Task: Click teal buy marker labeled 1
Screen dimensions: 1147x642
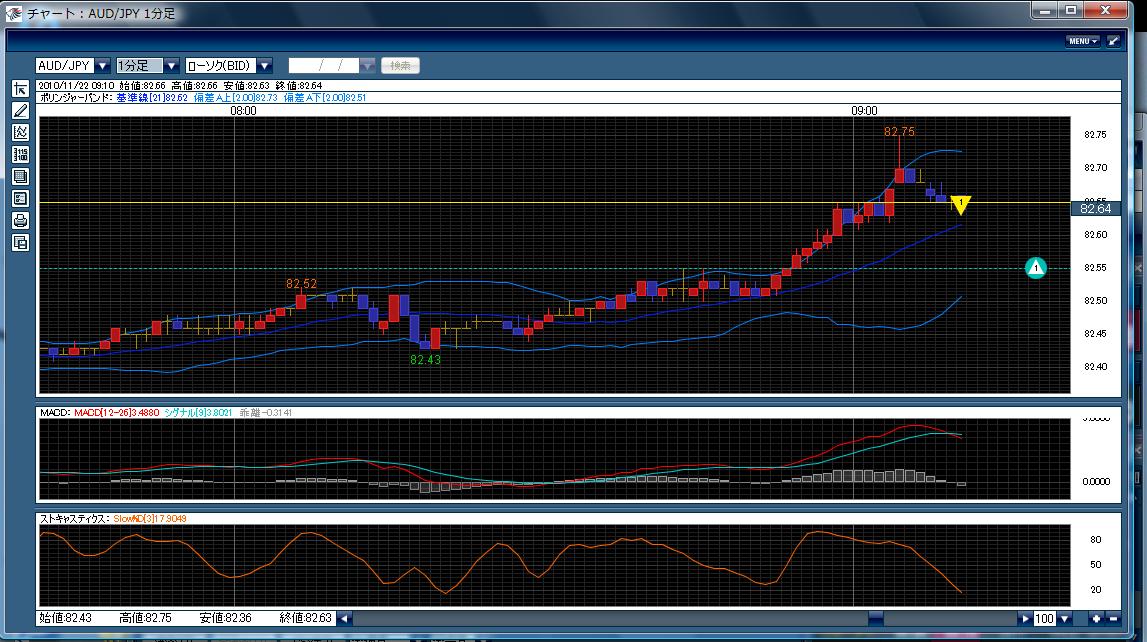Action: 1035,268
